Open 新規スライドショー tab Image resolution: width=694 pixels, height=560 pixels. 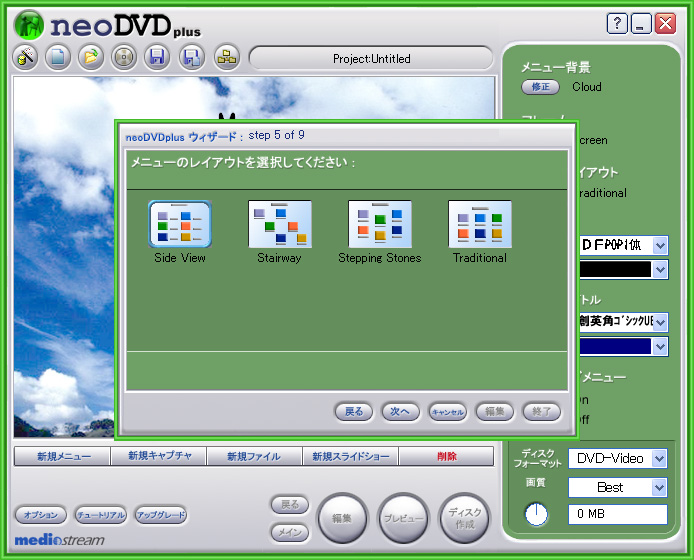pyautogui.click(x=351, y=456)
